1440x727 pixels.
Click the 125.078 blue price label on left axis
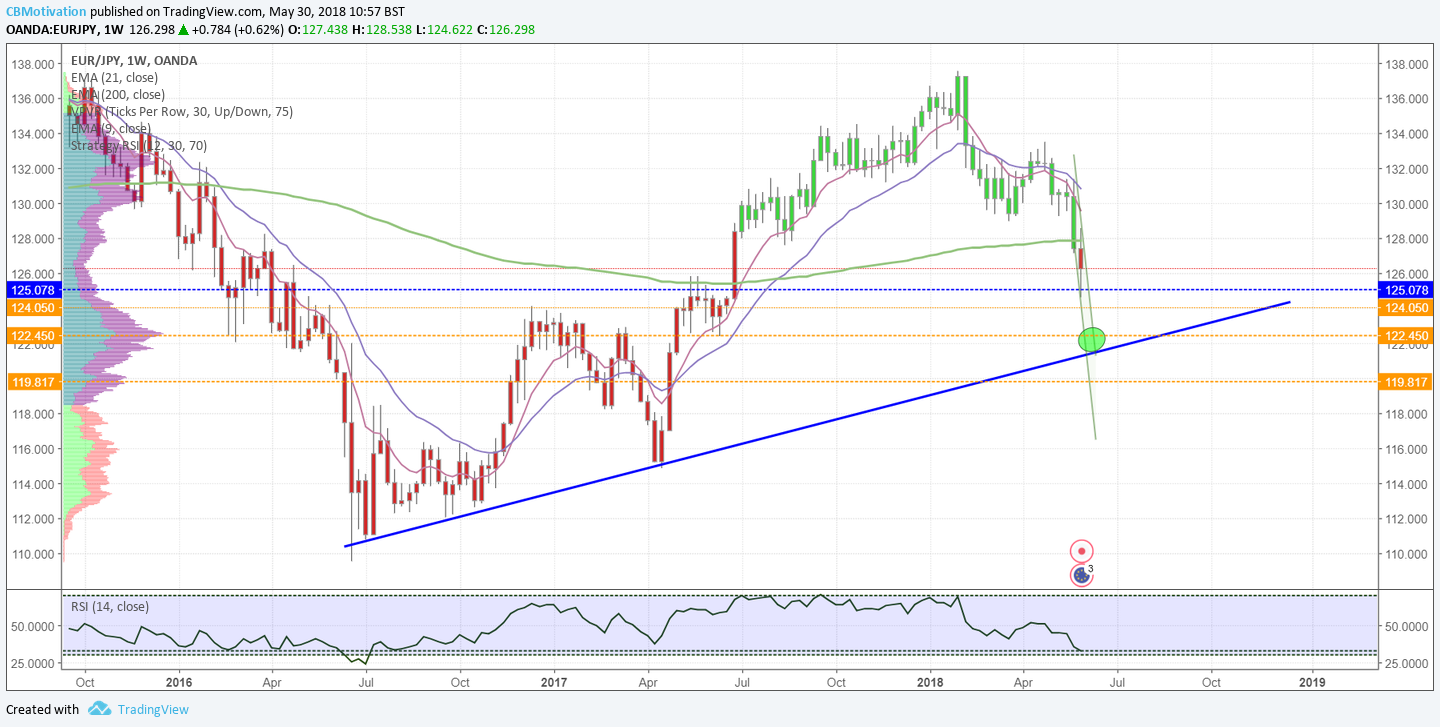pyautogui.click(x=33, y=290)
